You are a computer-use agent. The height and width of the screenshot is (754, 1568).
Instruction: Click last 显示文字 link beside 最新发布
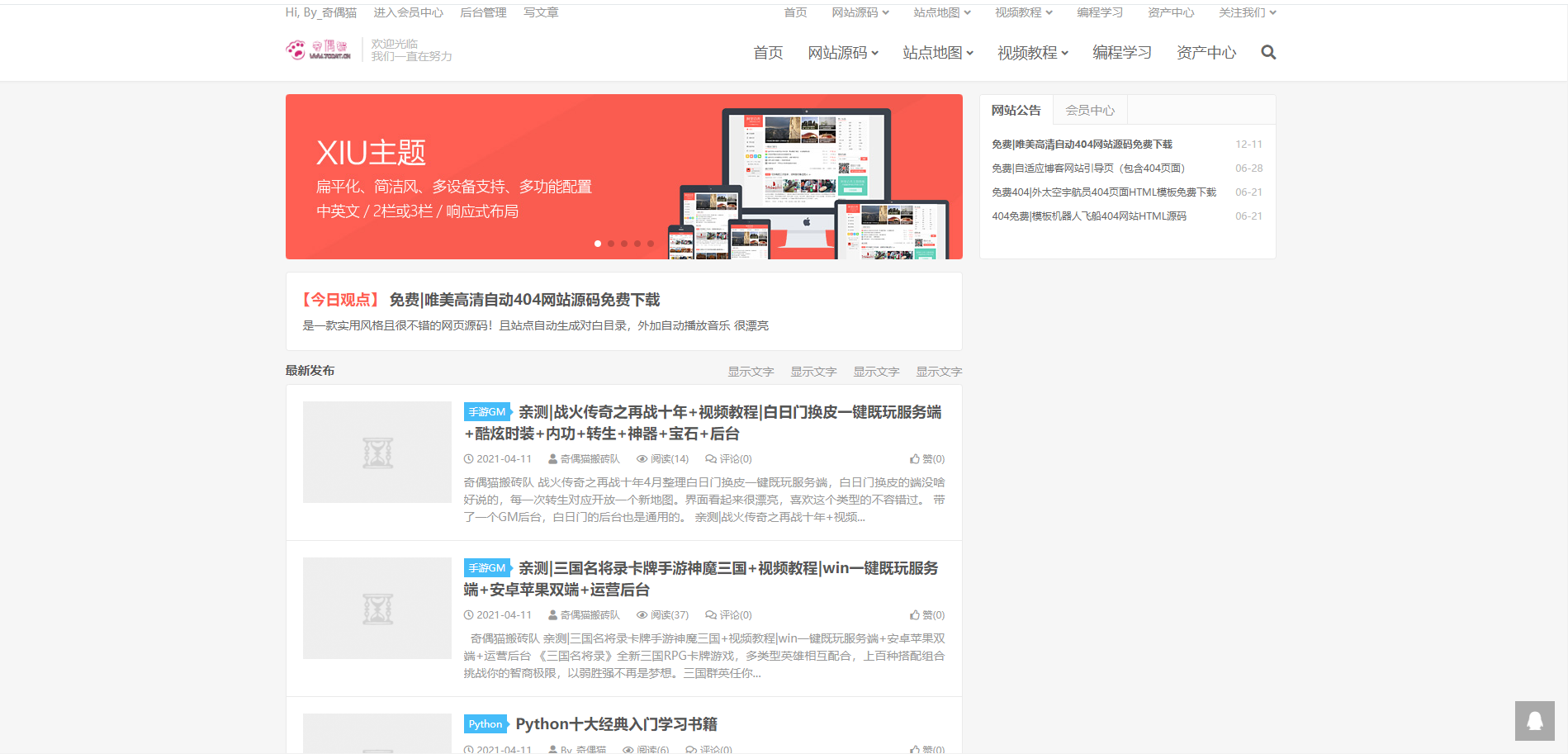click(939, 372)
